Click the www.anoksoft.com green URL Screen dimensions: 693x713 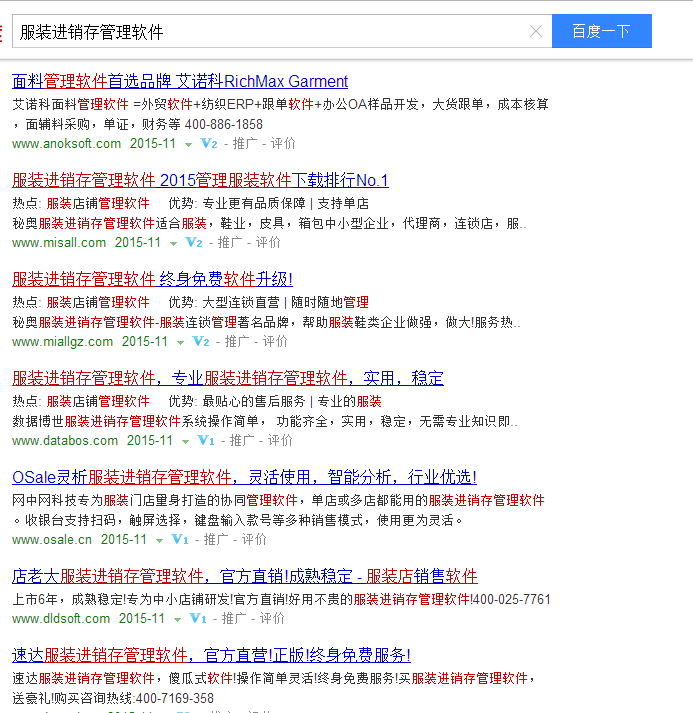pos(66,144)
